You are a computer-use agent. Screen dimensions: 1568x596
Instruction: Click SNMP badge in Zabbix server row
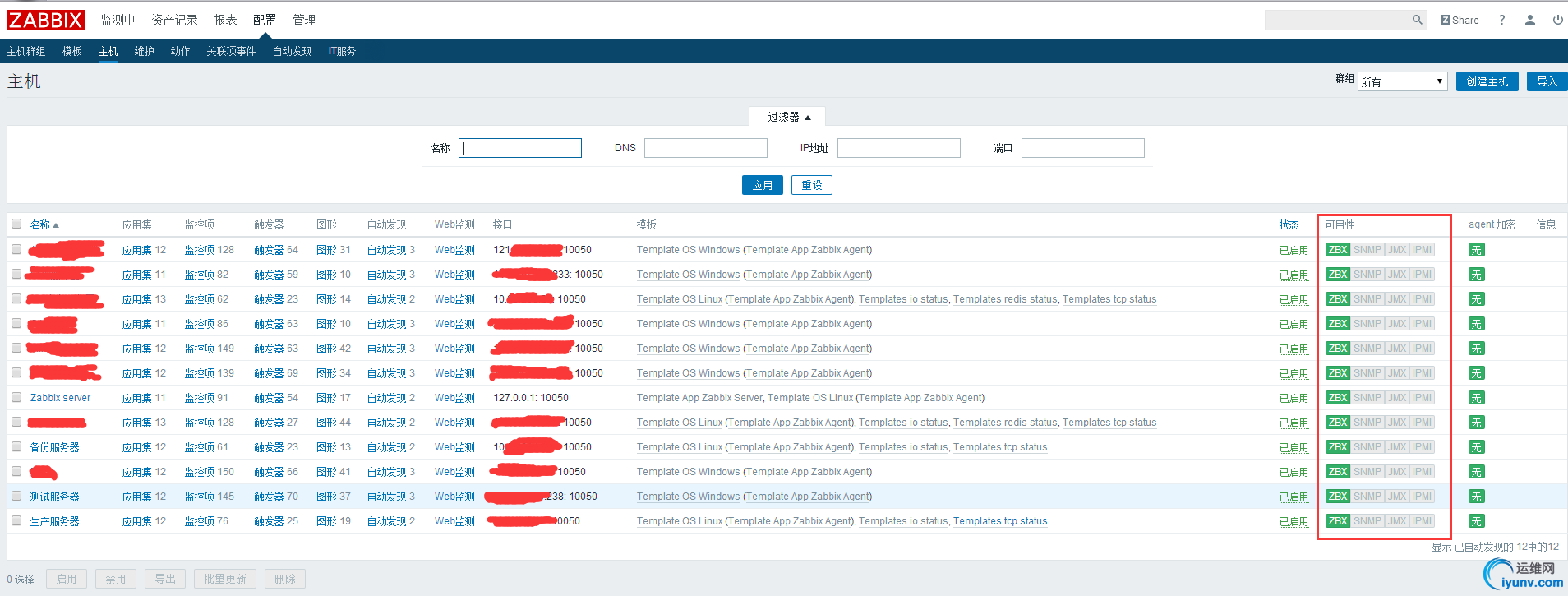(x=1367, y=398)
